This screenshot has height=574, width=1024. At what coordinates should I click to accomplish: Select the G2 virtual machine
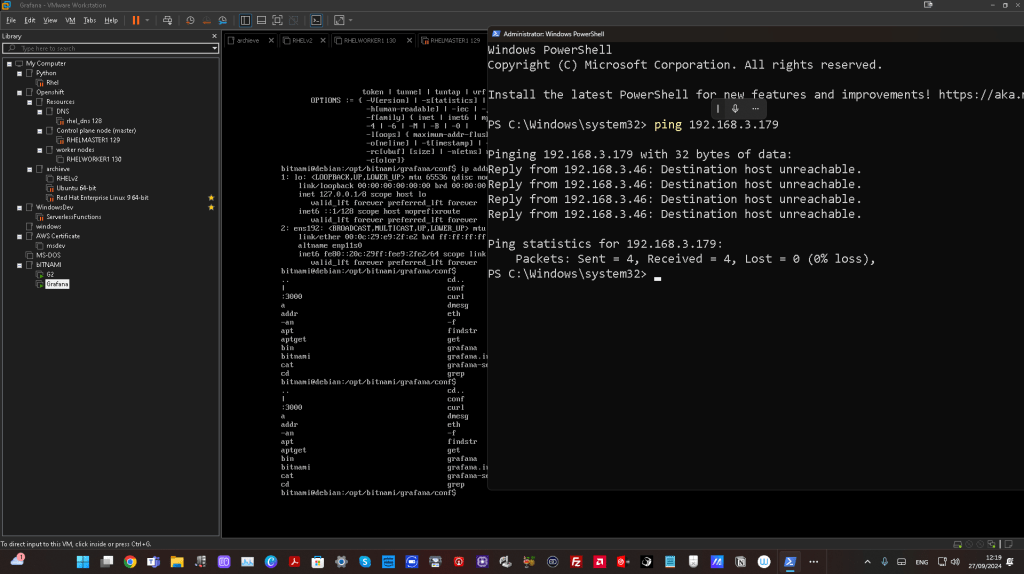(x=50, y=275)
